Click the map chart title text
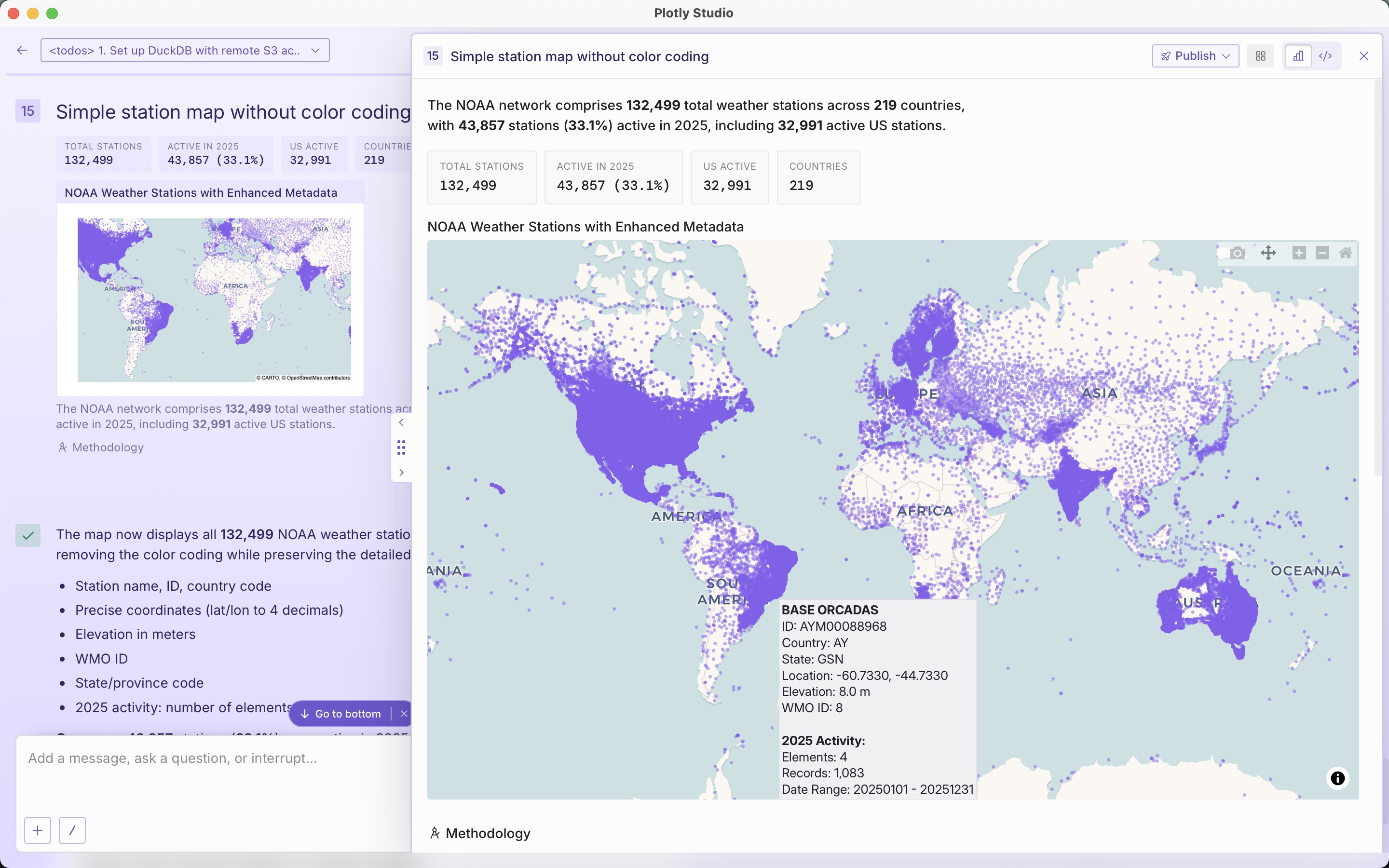 585,227
